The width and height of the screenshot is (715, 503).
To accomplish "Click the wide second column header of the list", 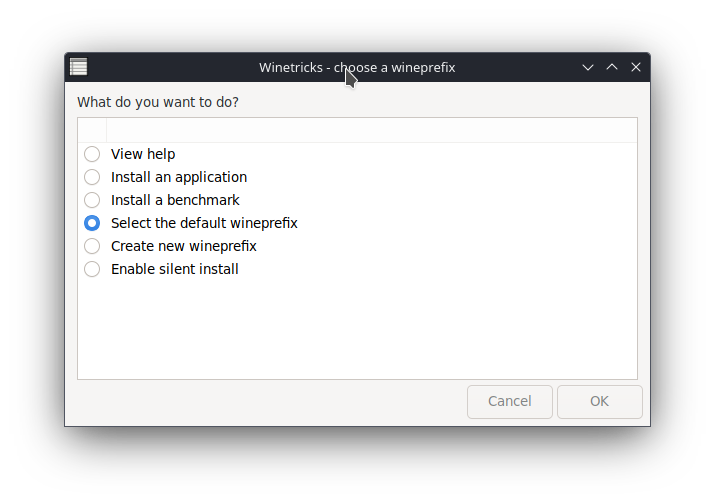I will pos(370,130).
